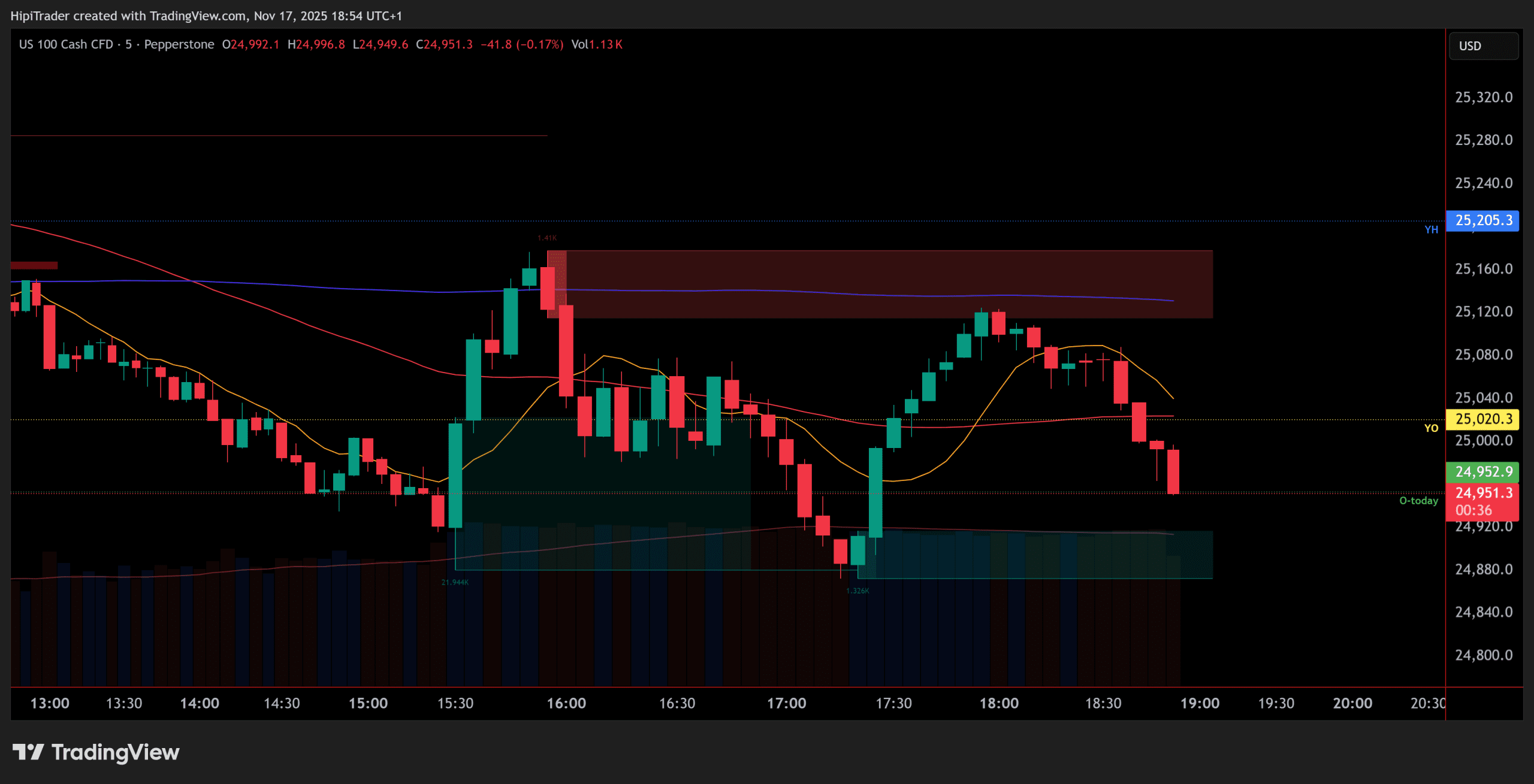Click the O-today line label

pos(1418,501)
